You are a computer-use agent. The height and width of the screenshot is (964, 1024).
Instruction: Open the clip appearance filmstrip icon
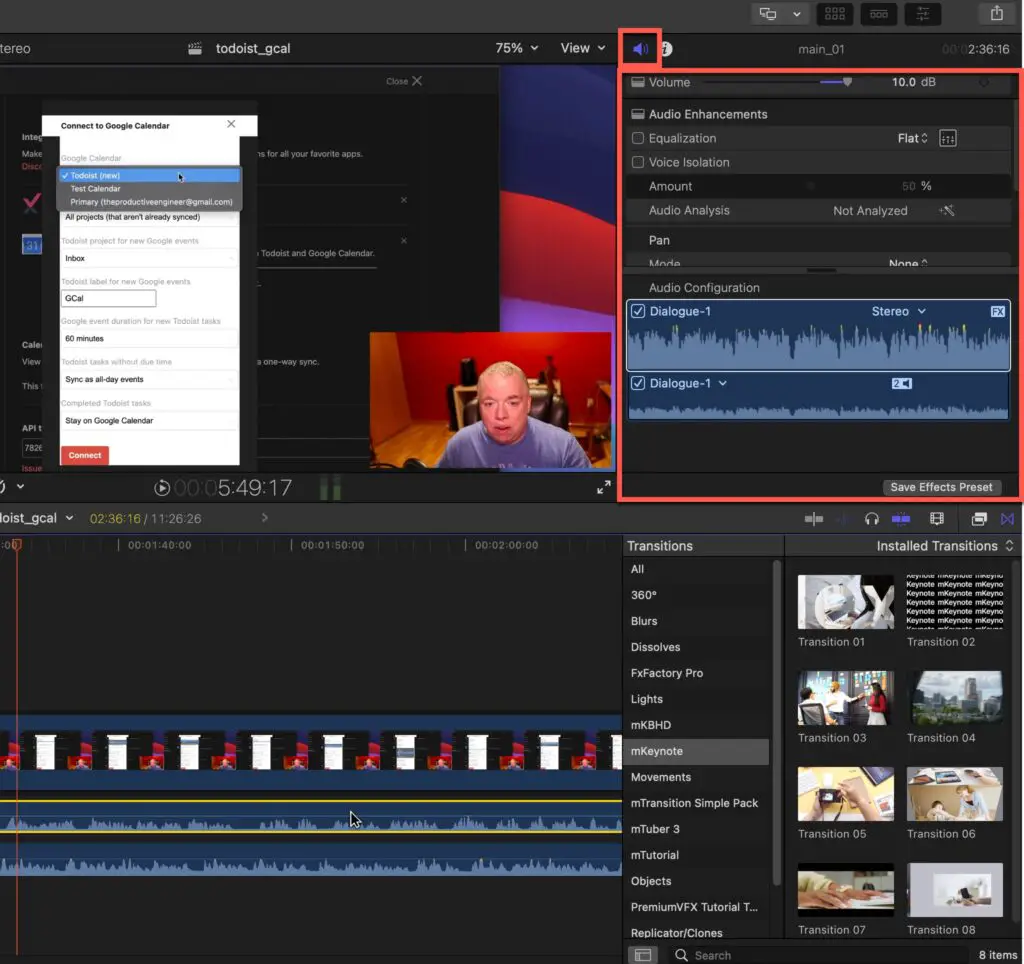[936, 519]
